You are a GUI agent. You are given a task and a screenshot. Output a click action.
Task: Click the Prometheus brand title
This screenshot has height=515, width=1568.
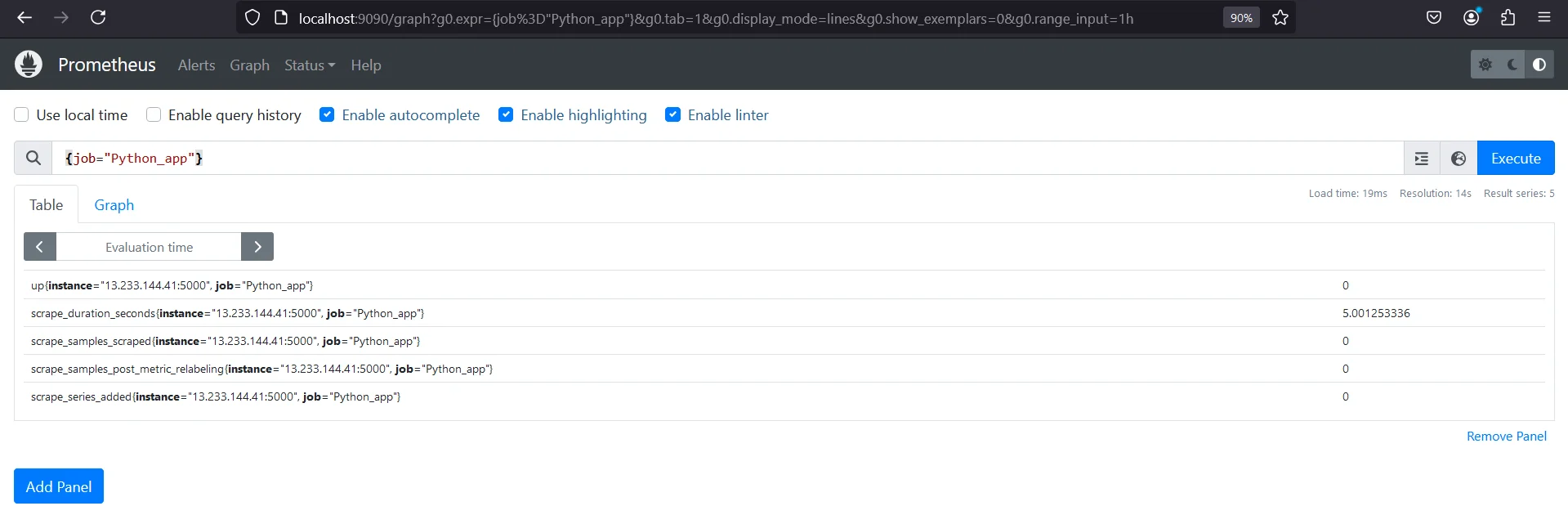[x=107, y=65]
